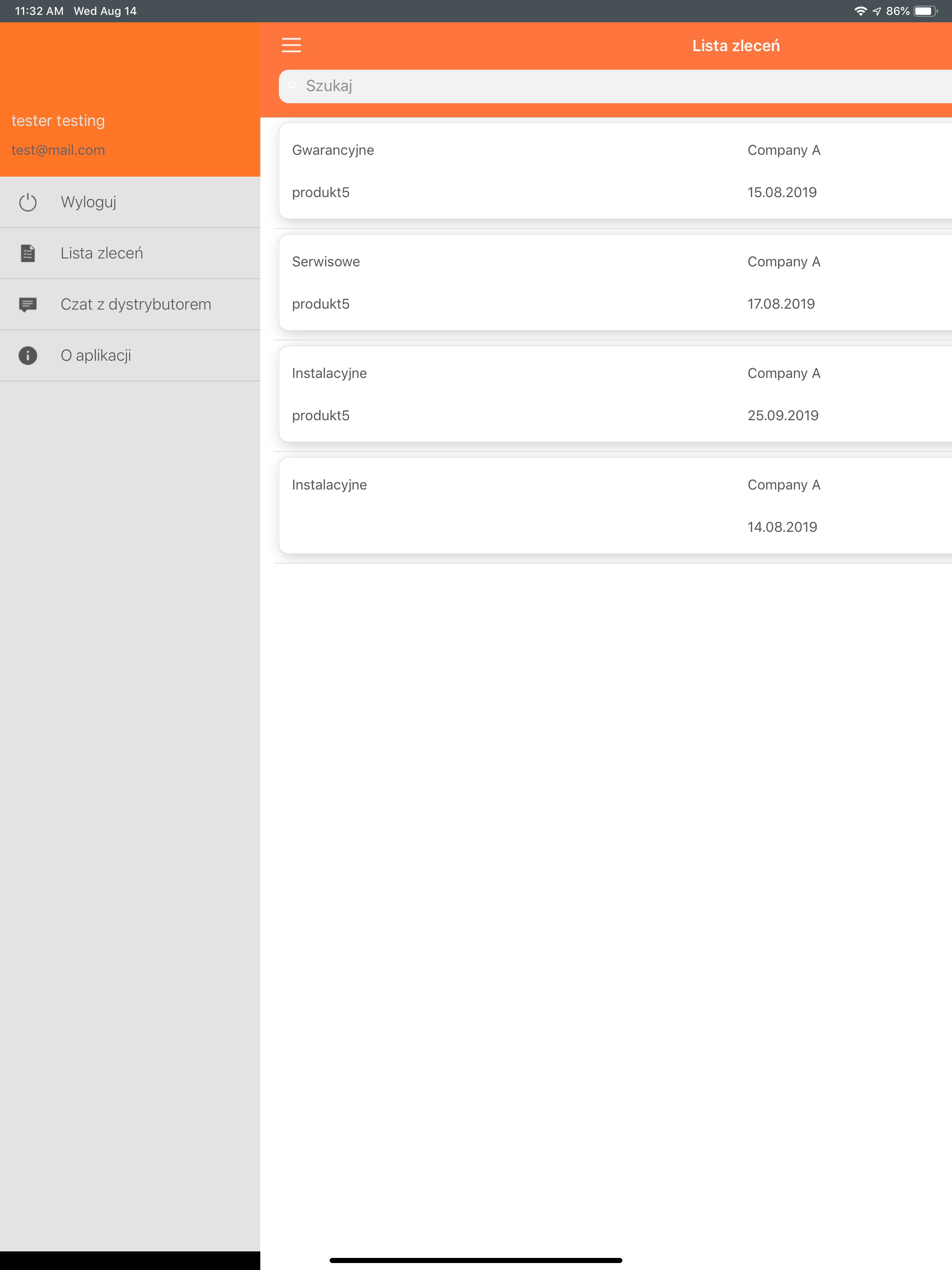The image size is (952, 1270).
Task: Click Instalacyjne in the 25.09.2019 card
Action: pyautogui.click(x=329, y=373)
